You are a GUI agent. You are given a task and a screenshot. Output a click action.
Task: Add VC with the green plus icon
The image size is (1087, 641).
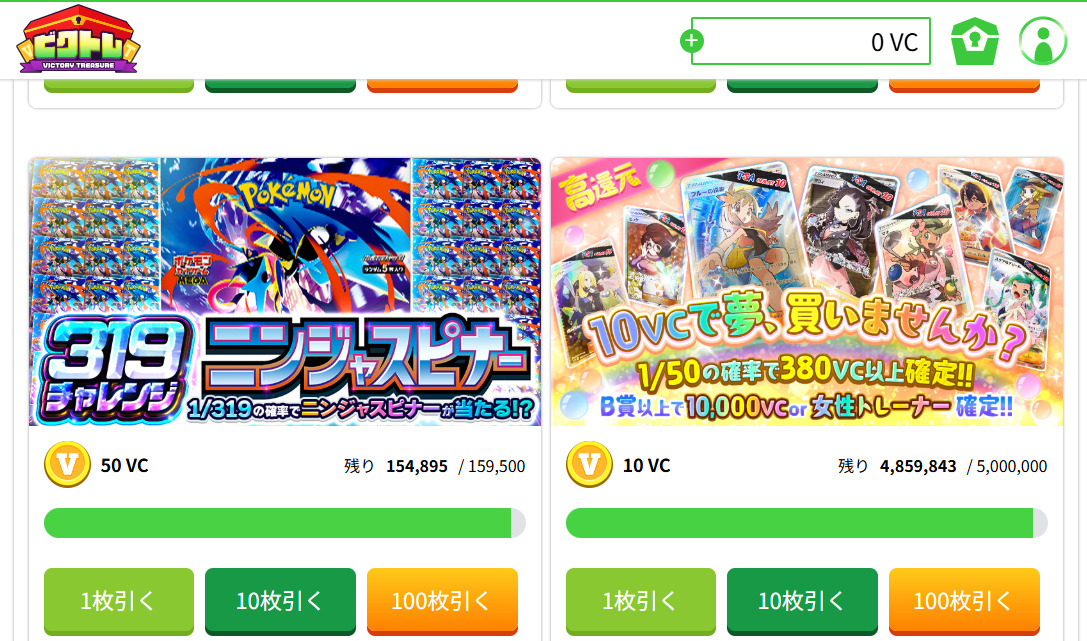691,41
